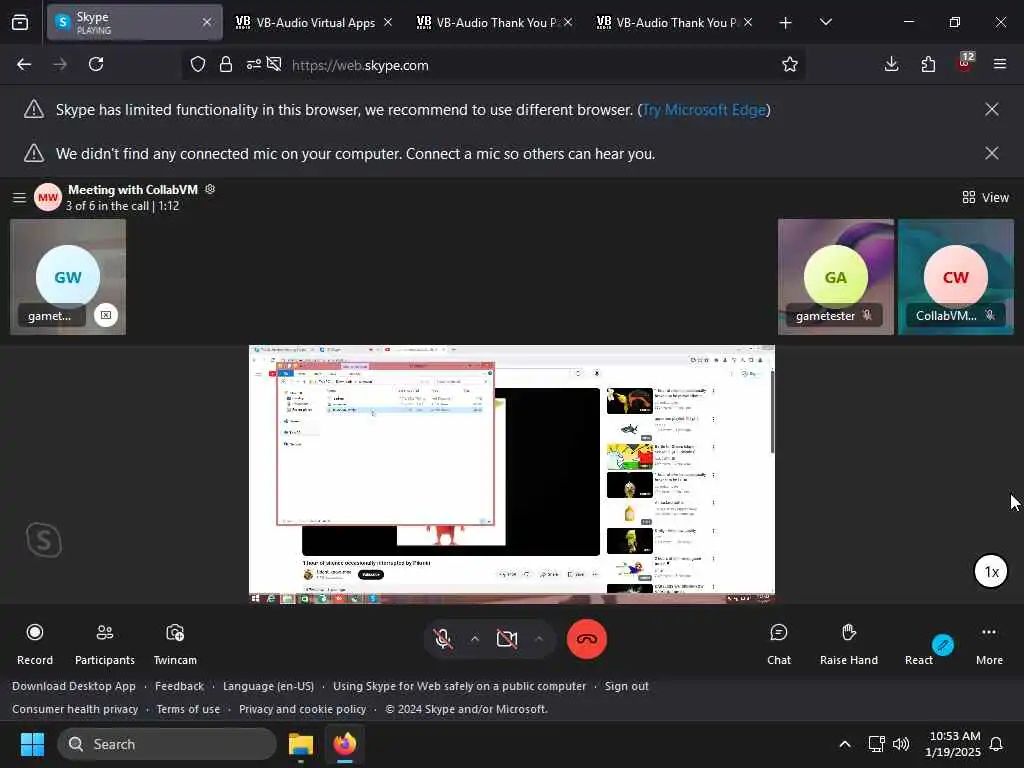Launch Twincam feature
1024x768 pixels.
pyautogui.click(x=175, y=644)
